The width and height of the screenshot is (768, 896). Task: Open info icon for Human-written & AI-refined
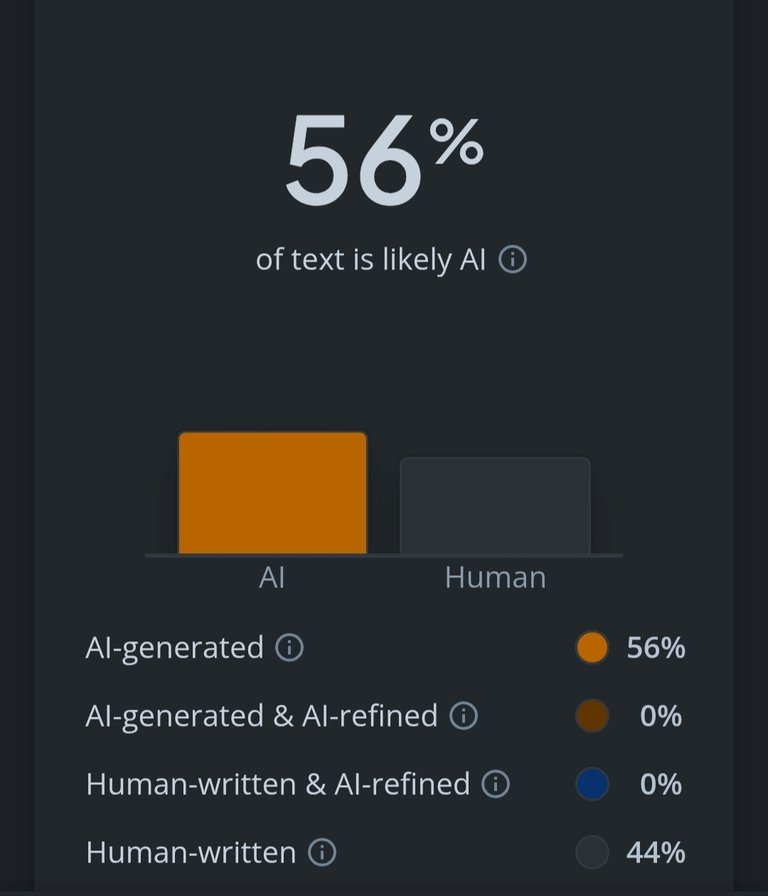click(495, 783)
